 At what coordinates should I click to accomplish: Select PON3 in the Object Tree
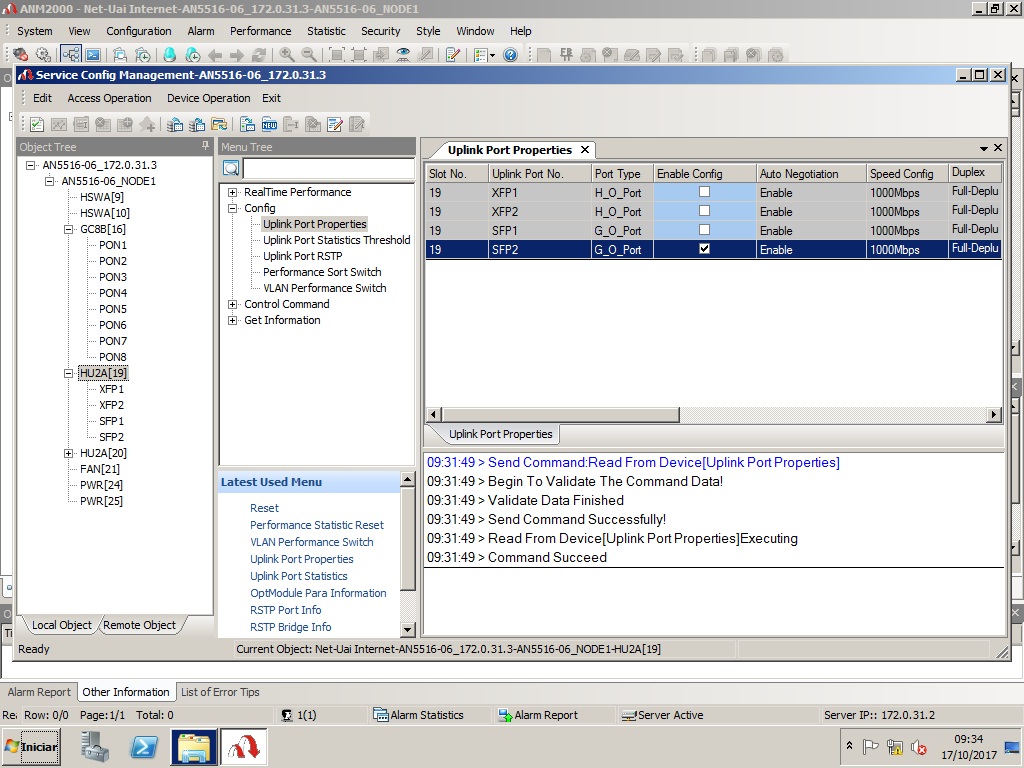(x=112, y=277)
